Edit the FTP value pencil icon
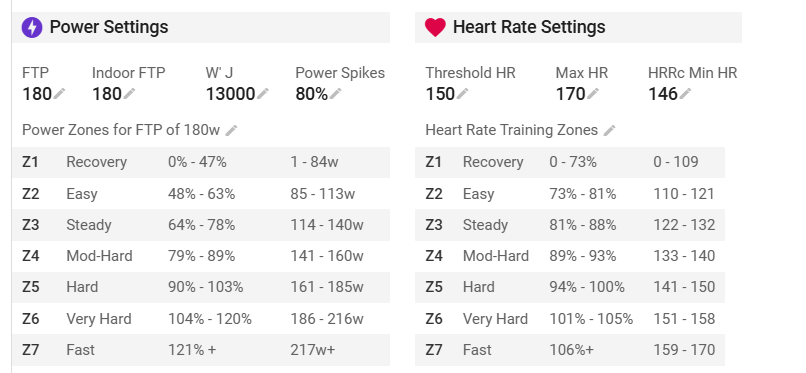This screenshot has height=373, width=806. tap(60, 94)
